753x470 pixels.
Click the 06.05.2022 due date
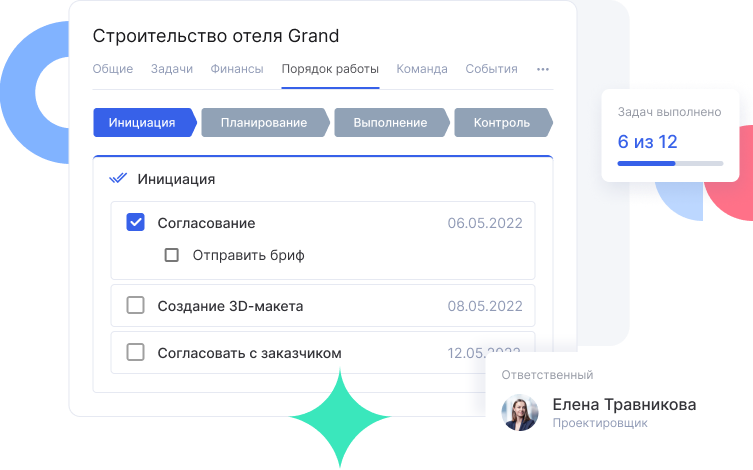click(x=485, y=223)
